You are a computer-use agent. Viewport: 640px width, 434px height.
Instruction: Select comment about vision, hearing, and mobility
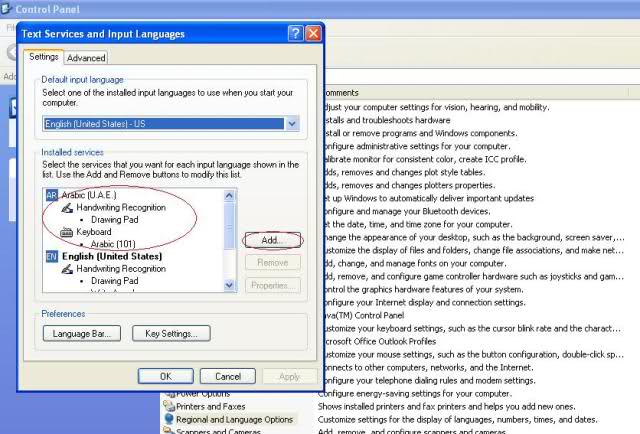pos(437,107)
